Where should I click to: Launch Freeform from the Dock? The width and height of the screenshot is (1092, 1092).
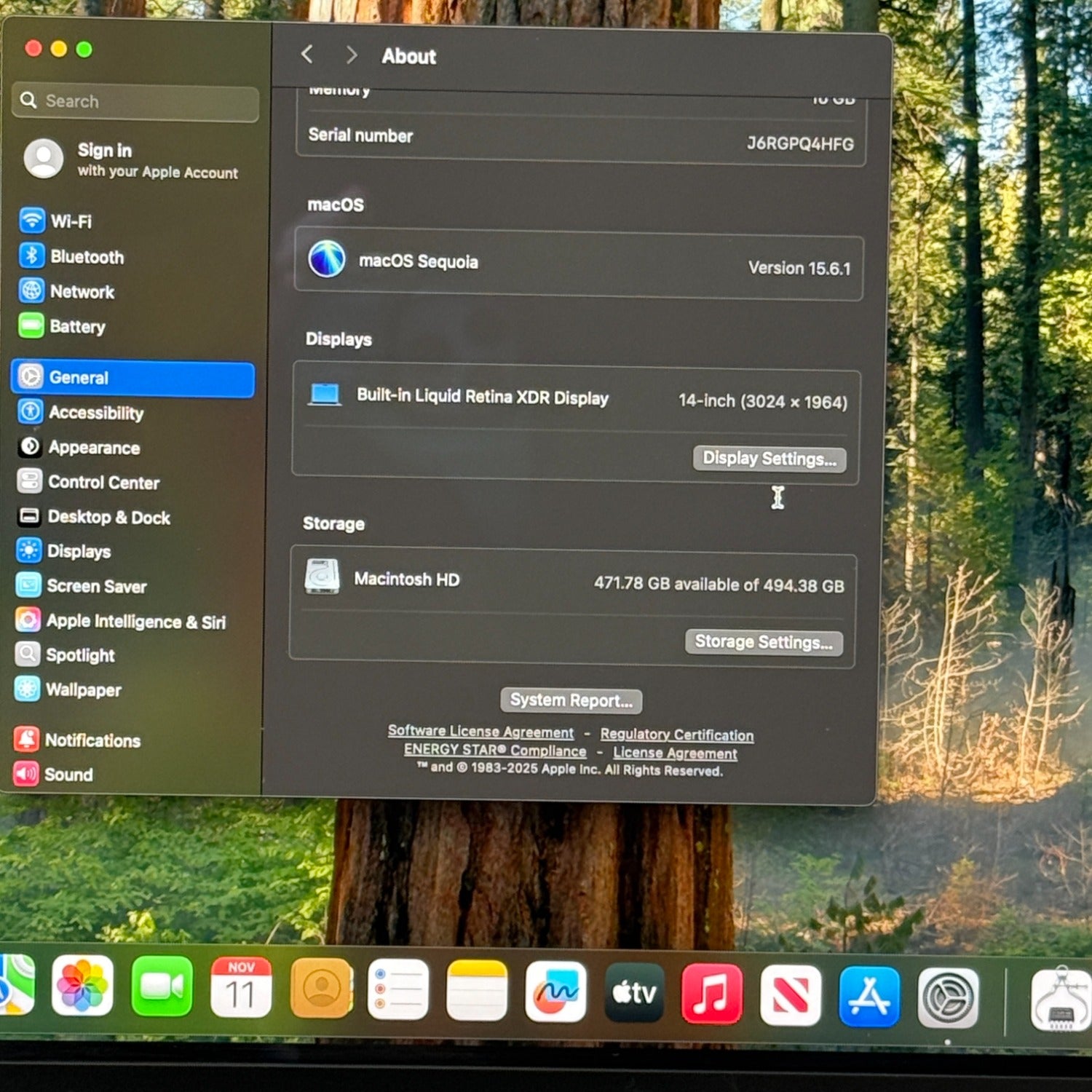(555, 992)
